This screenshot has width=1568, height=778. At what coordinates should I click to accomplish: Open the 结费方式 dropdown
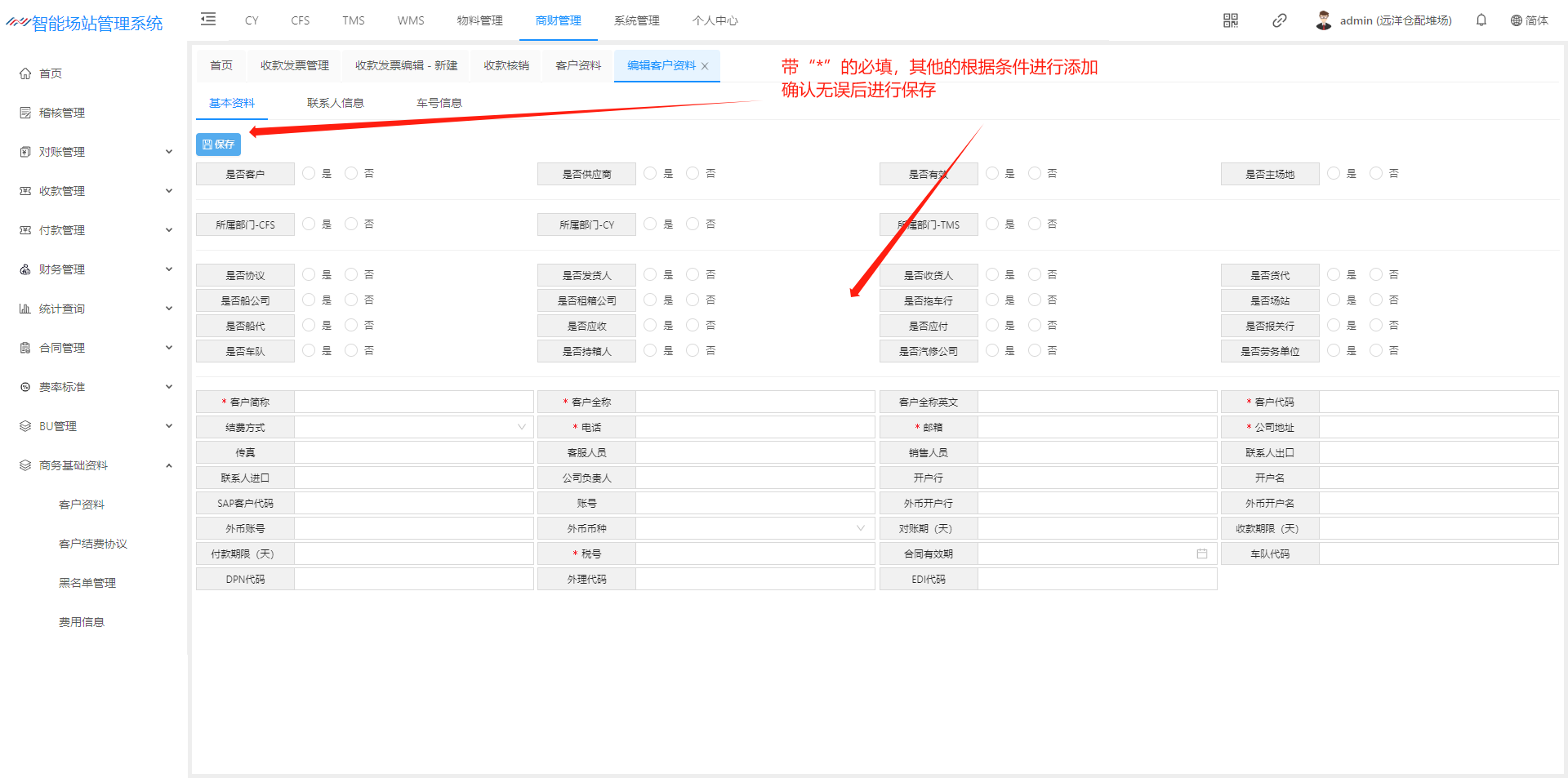click(413, 427)
